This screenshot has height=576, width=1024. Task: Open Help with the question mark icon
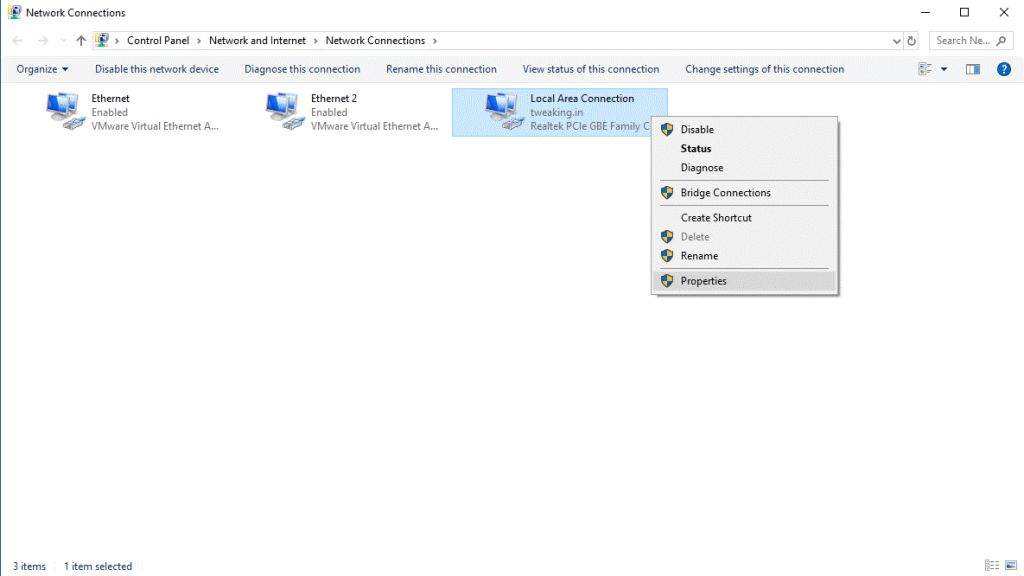tap(1004, 69)
